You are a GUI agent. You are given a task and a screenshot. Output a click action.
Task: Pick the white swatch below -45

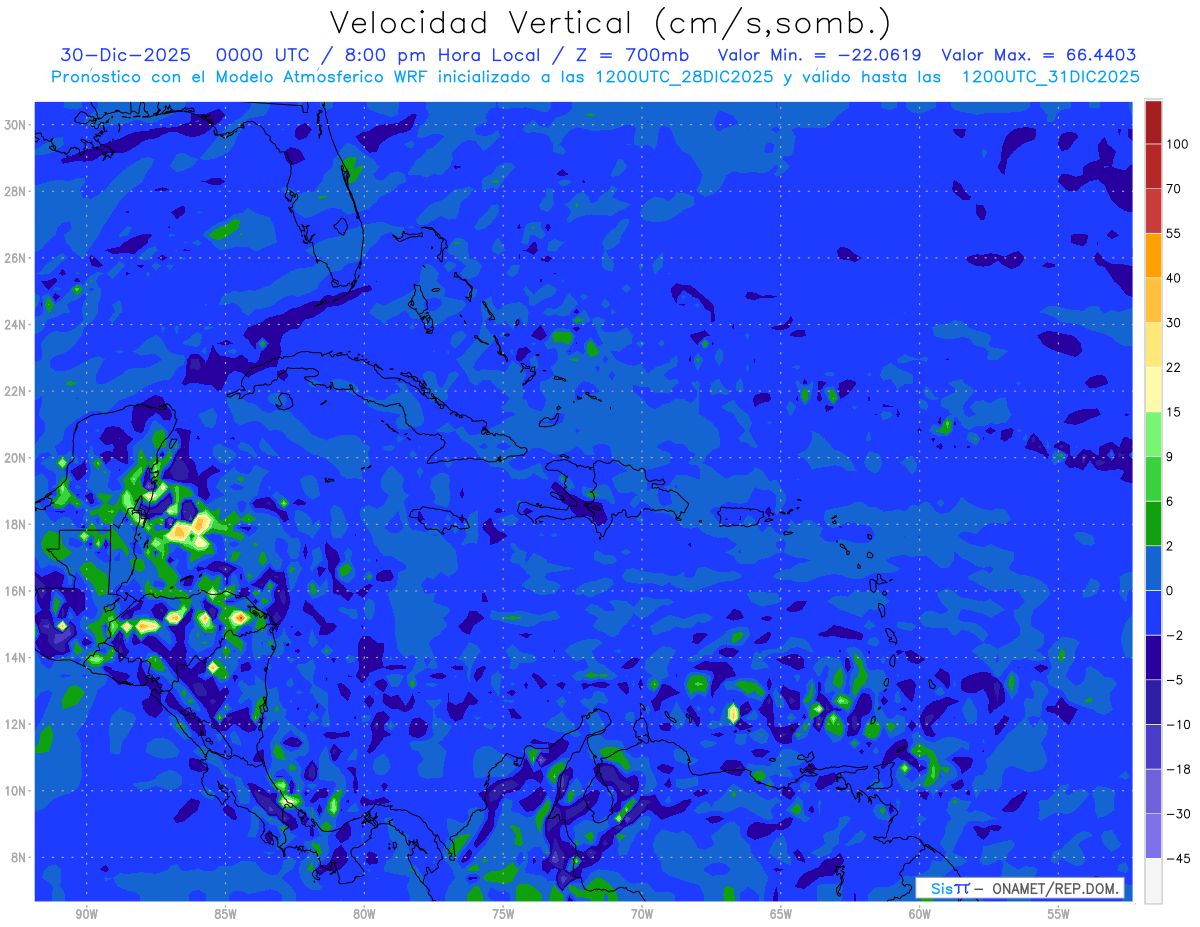(1153, 879)
